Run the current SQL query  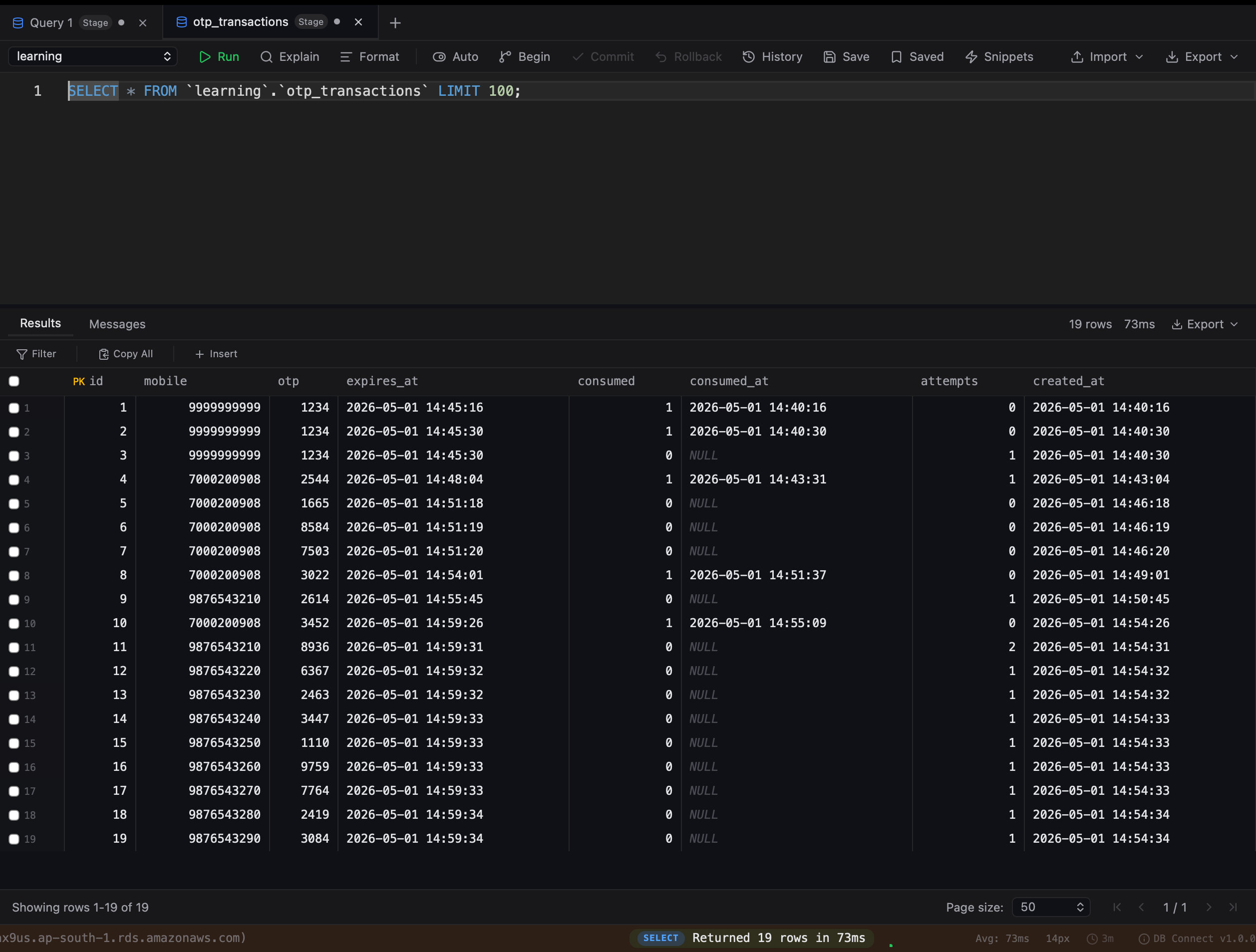(x=219, y=57)
